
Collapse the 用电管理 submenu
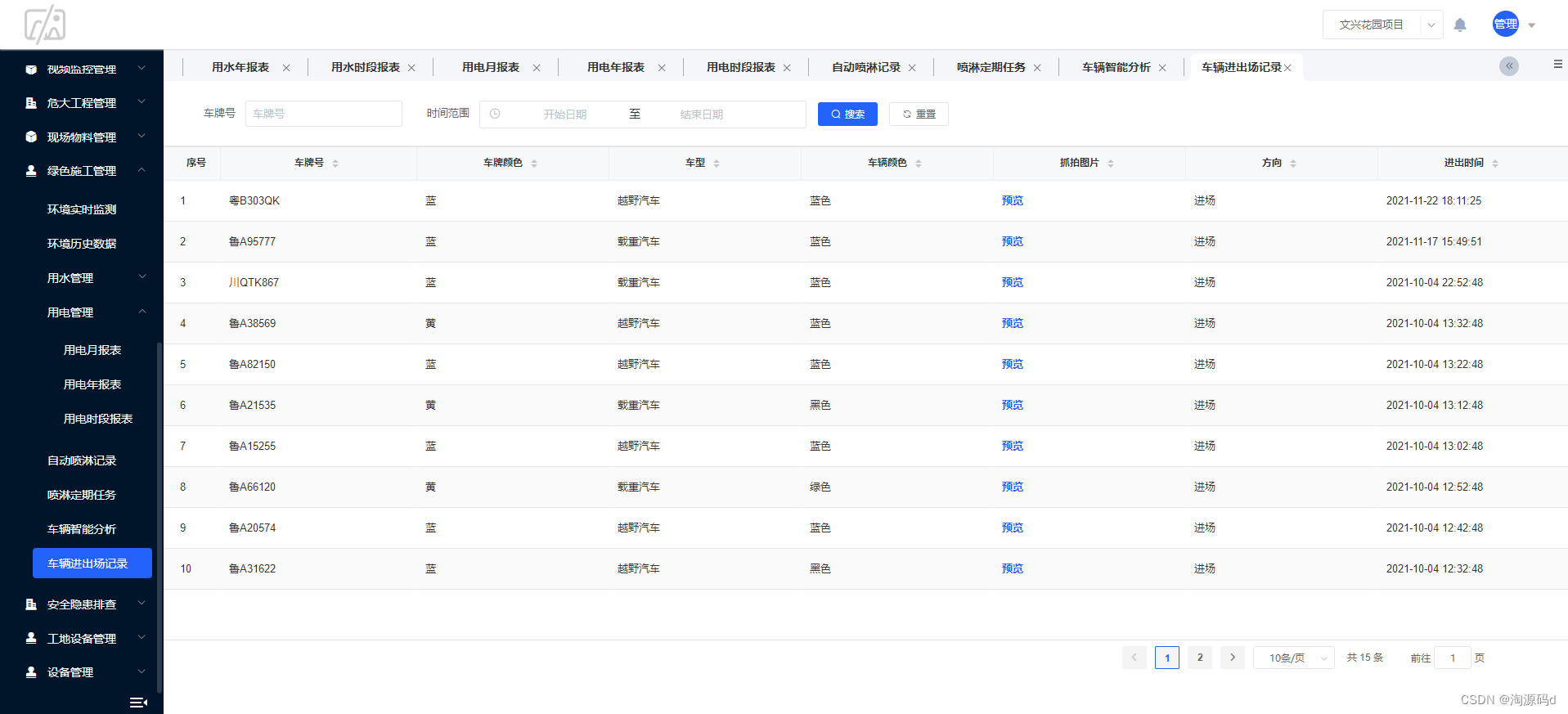click(82, 312)
